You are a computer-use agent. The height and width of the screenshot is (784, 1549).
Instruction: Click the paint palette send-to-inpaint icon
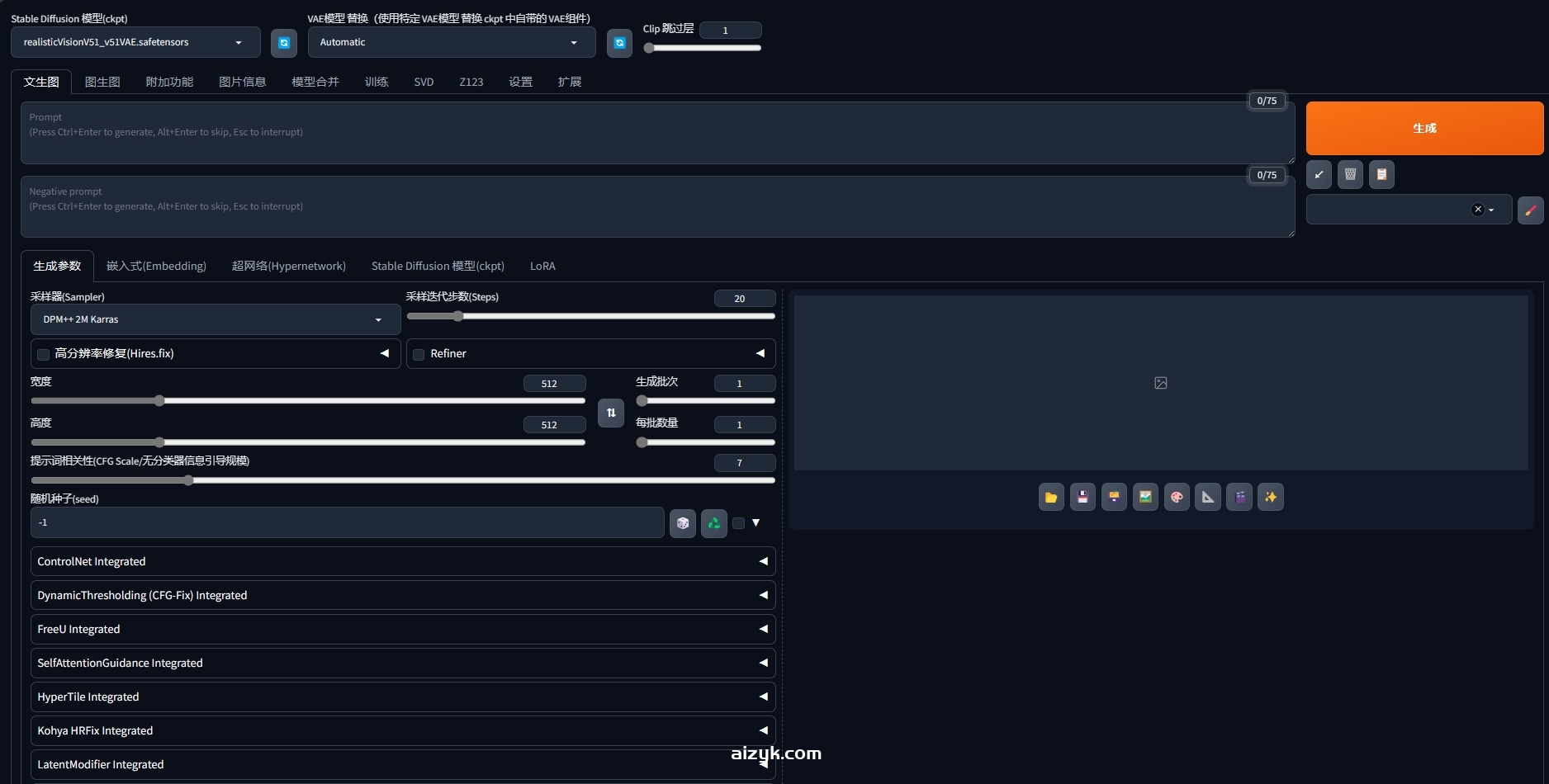(1177, 498)
